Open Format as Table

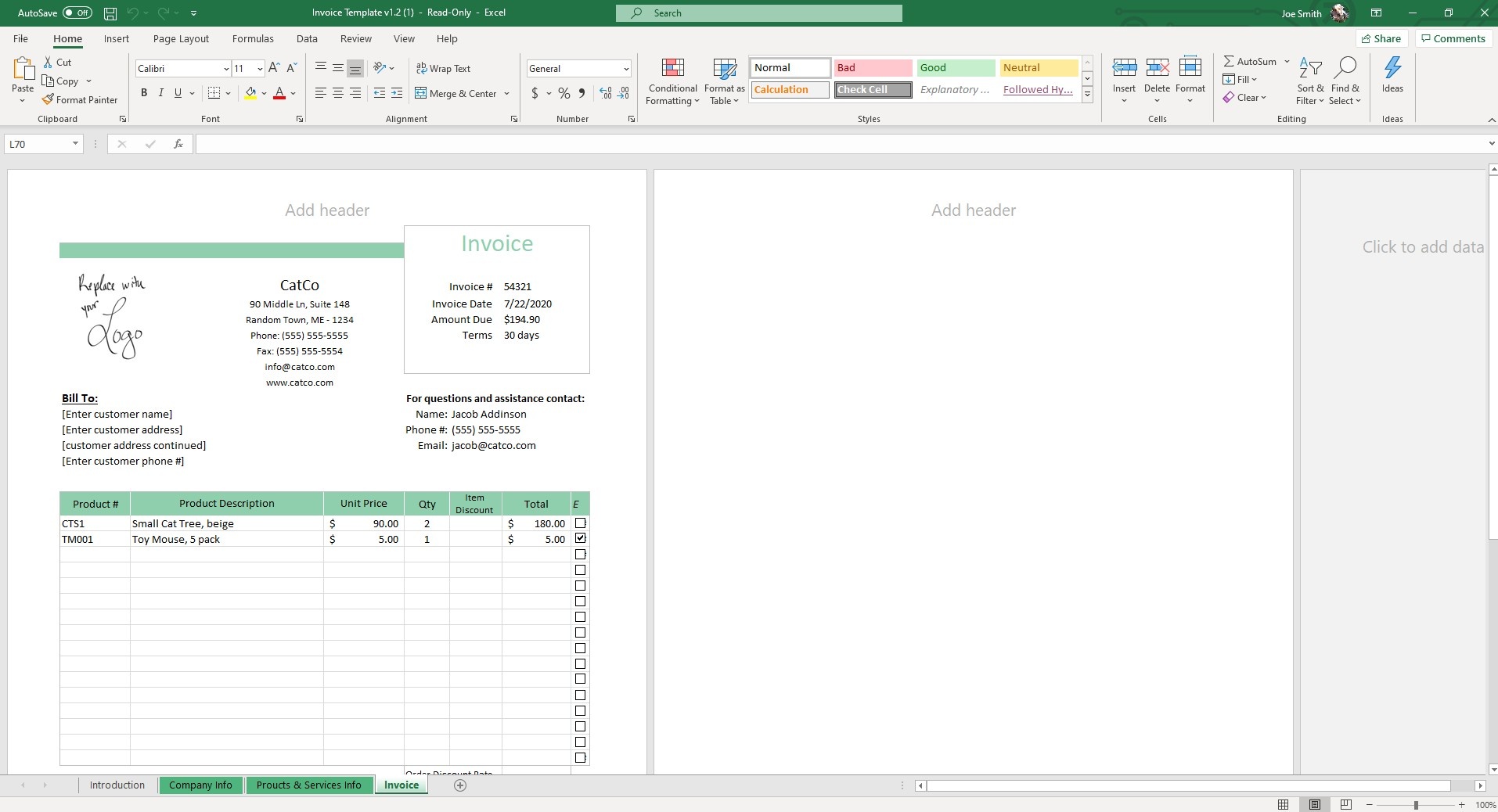(724, 81)
